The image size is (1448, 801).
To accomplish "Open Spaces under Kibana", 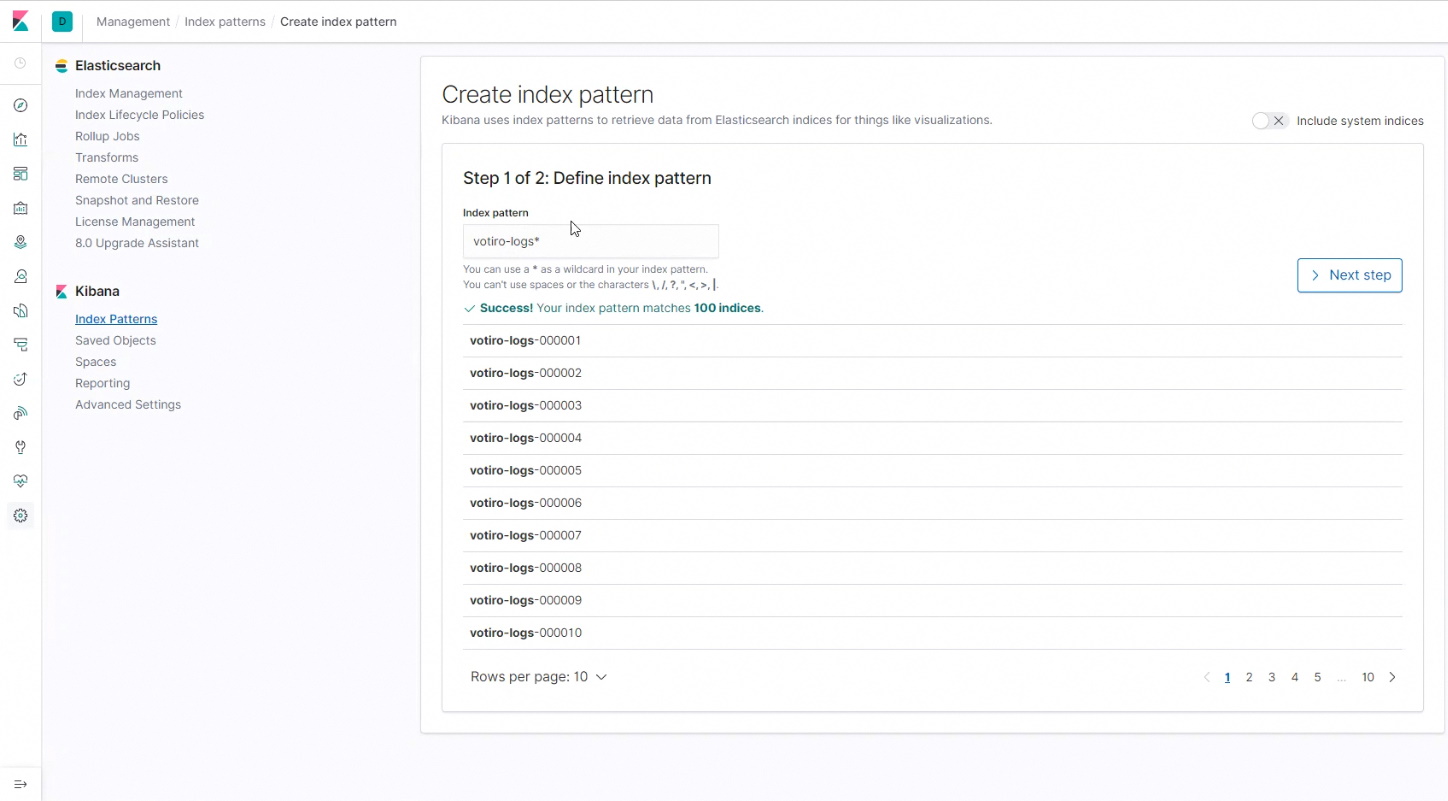I will 96,362.
